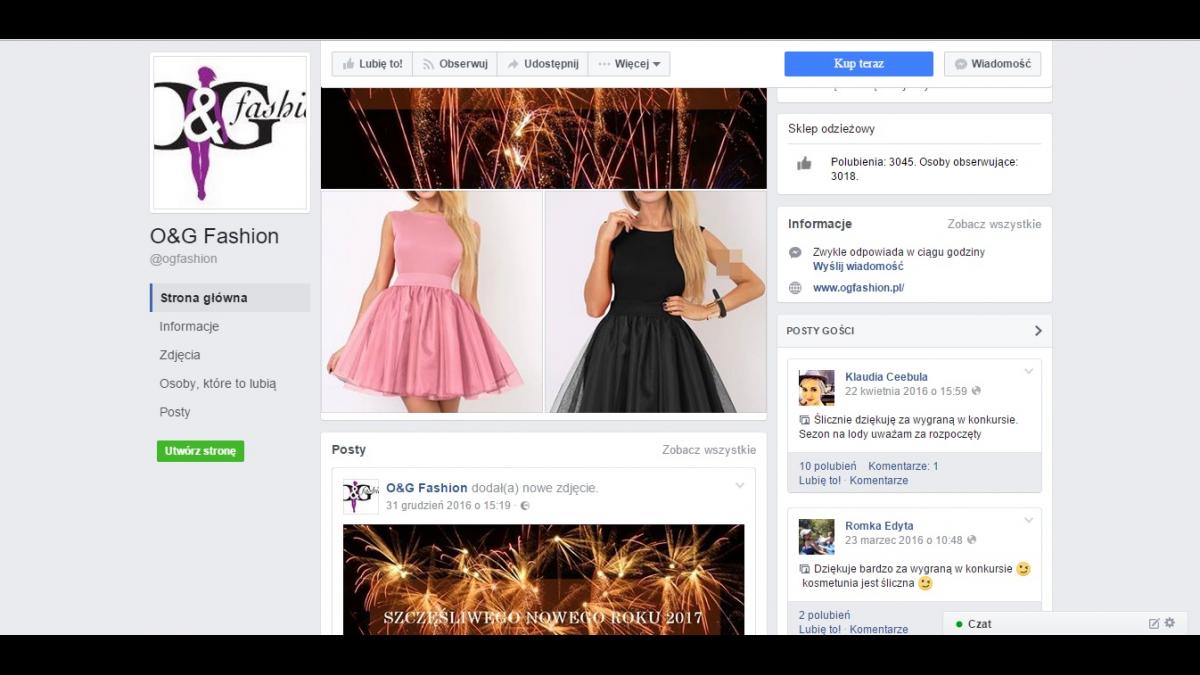This screenshot has width=1200, height=675.
Task: Click the O&G Fashion avatar on the post
Action: point(361,497)
